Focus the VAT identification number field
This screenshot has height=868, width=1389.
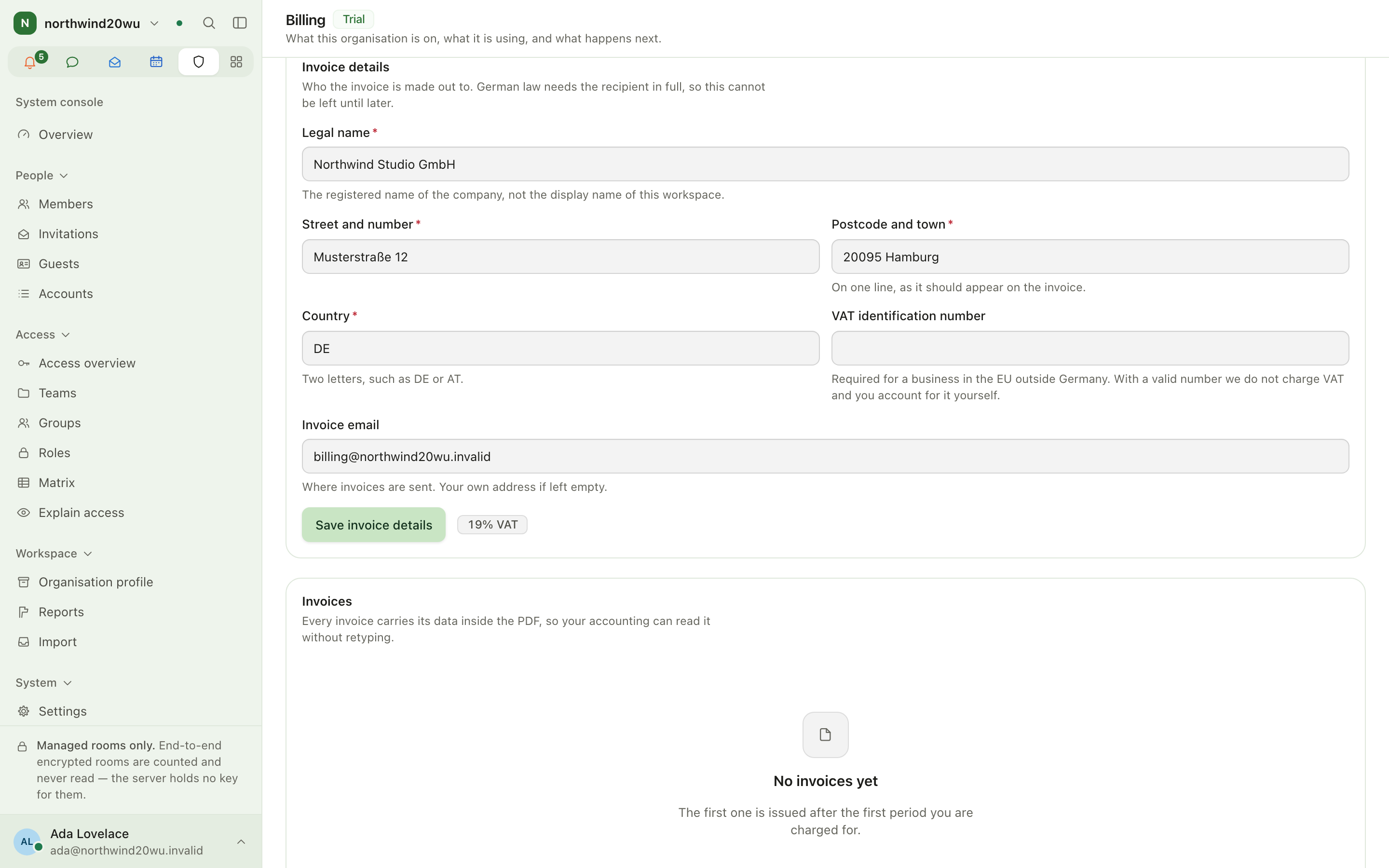(1090, 349)
